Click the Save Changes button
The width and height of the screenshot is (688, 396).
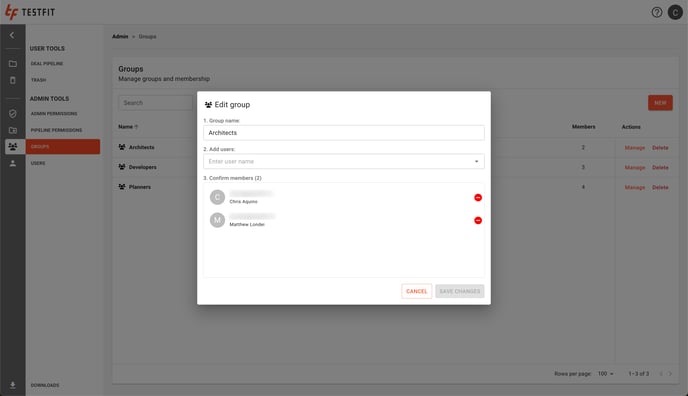click(x=460, y=291)
